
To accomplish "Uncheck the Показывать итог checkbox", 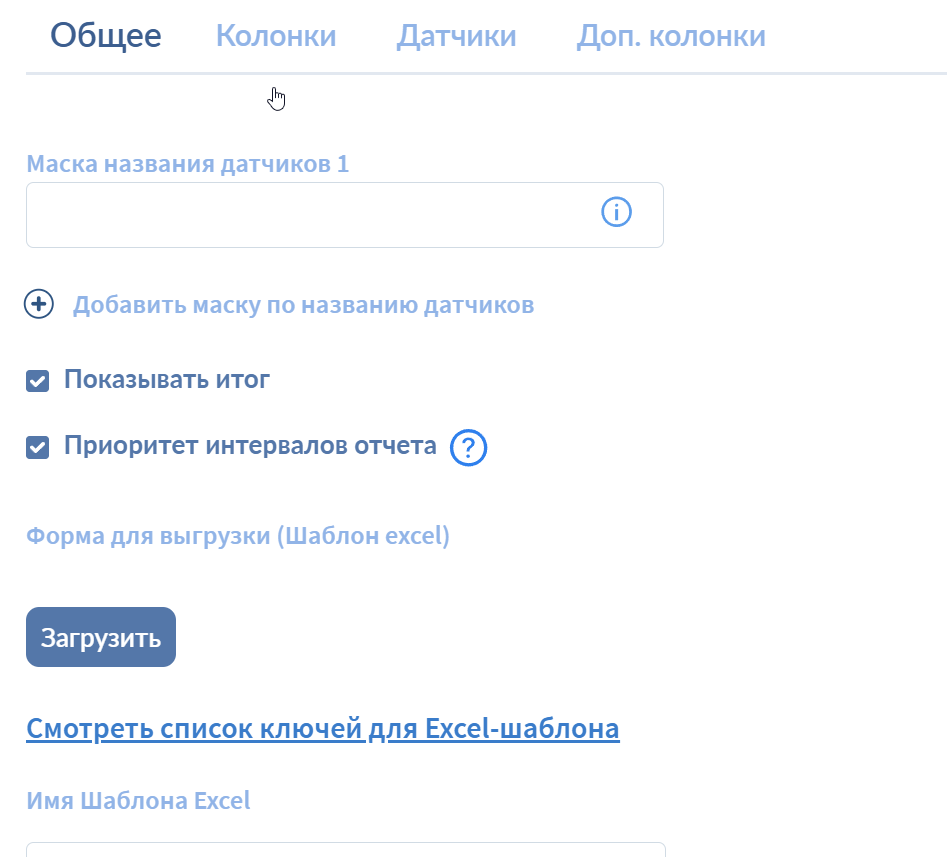I will 38,381.
